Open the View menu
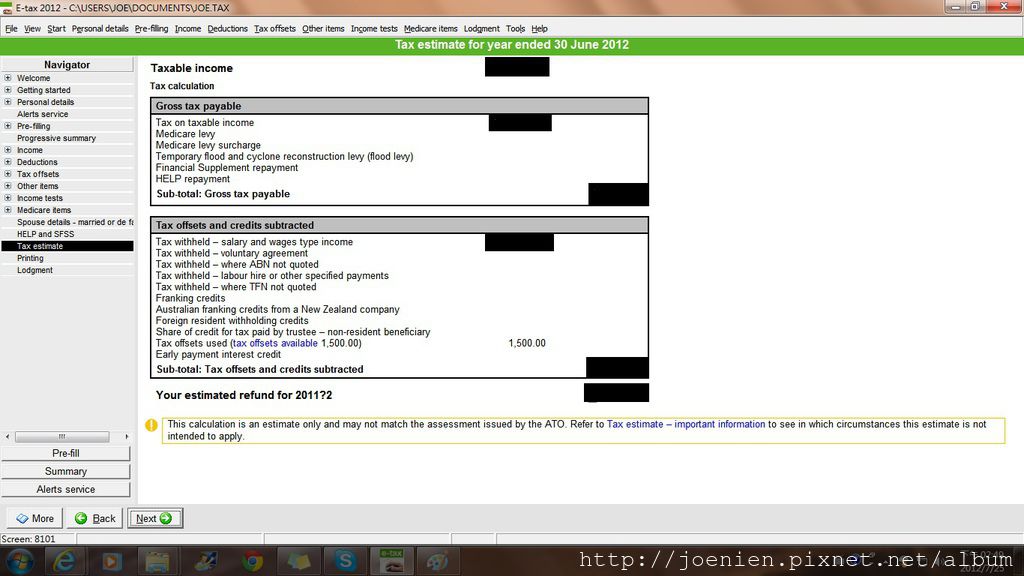The height and width of the screenshot is (576, 1024). pyautogui.click(x=32, y=29)
